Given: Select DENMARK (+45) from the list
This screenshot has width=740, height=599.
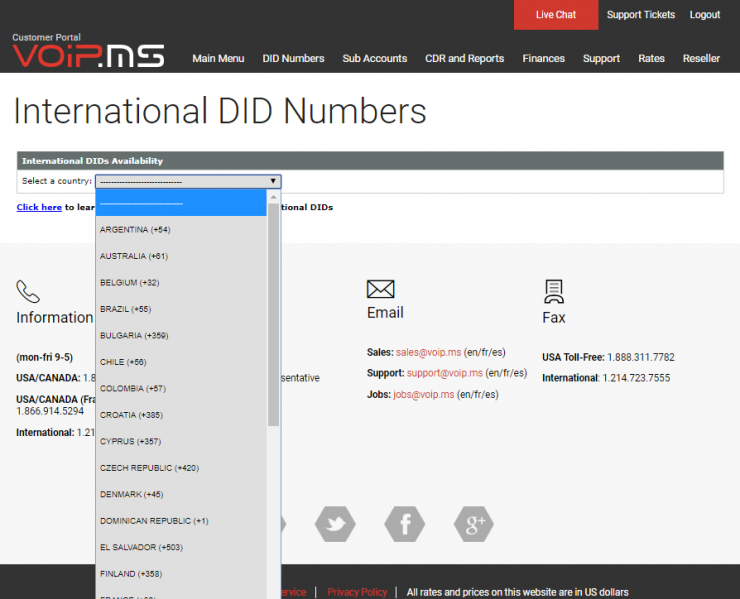Looking at the screenshot, I should 181,494.
